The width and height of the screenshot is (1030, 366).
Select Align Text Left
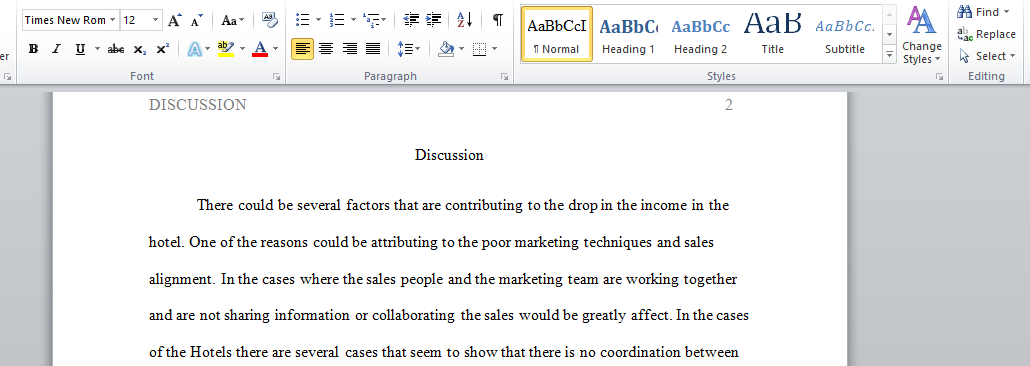(302, 49)
